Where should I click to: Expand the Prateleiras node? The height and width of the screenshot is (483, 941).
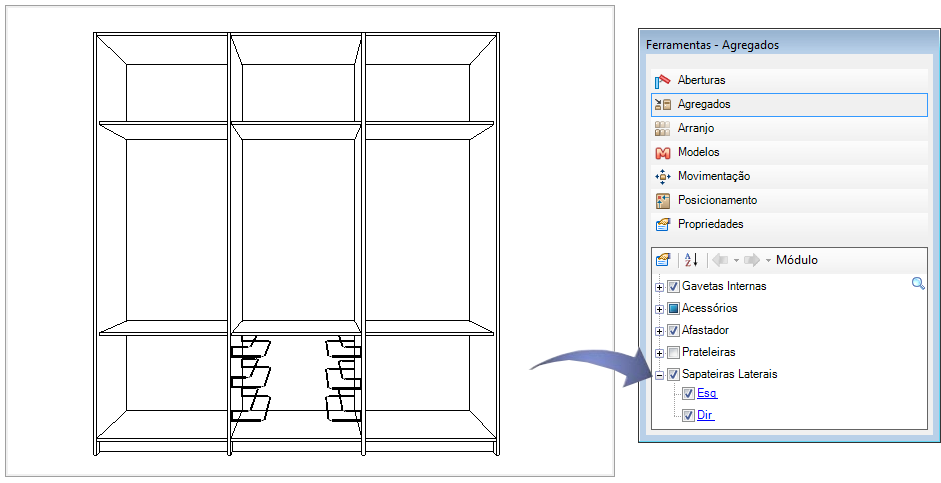pyautogui.click(x=660, y=353)
